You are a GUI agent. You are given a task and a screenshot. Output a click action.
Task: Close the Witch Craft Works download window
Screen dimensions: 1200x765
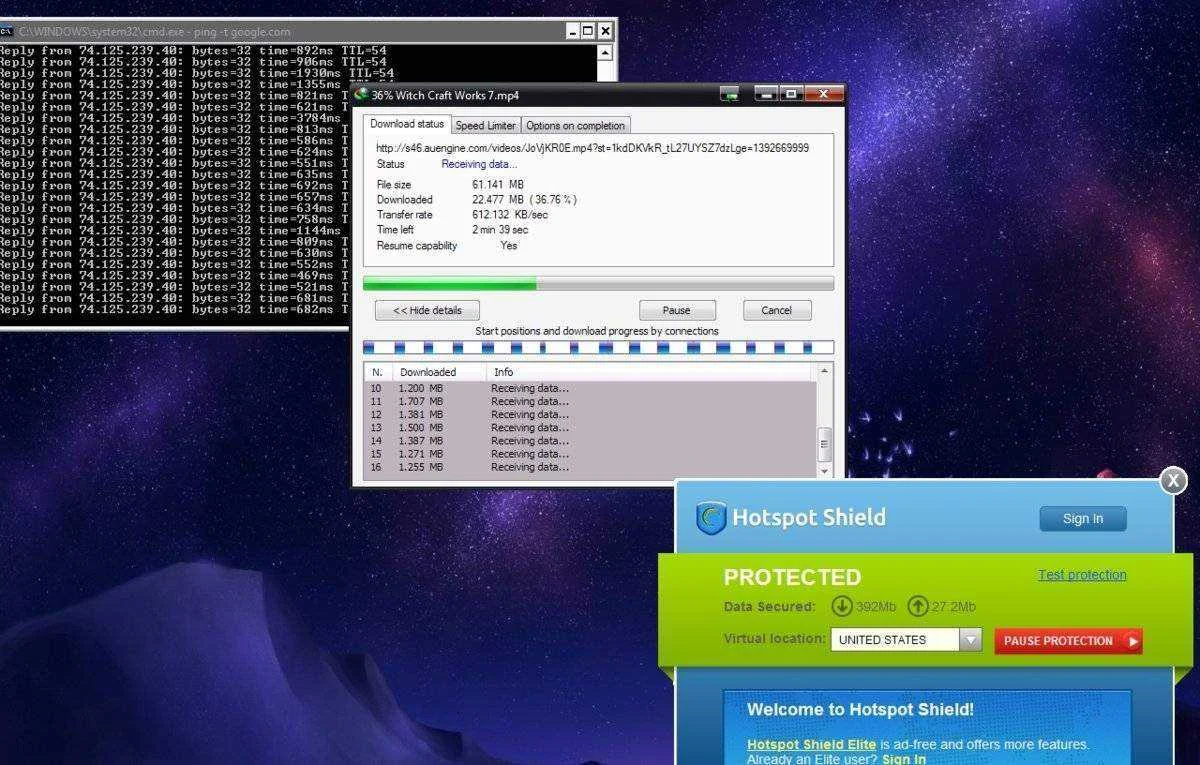[x=823, y=94]
